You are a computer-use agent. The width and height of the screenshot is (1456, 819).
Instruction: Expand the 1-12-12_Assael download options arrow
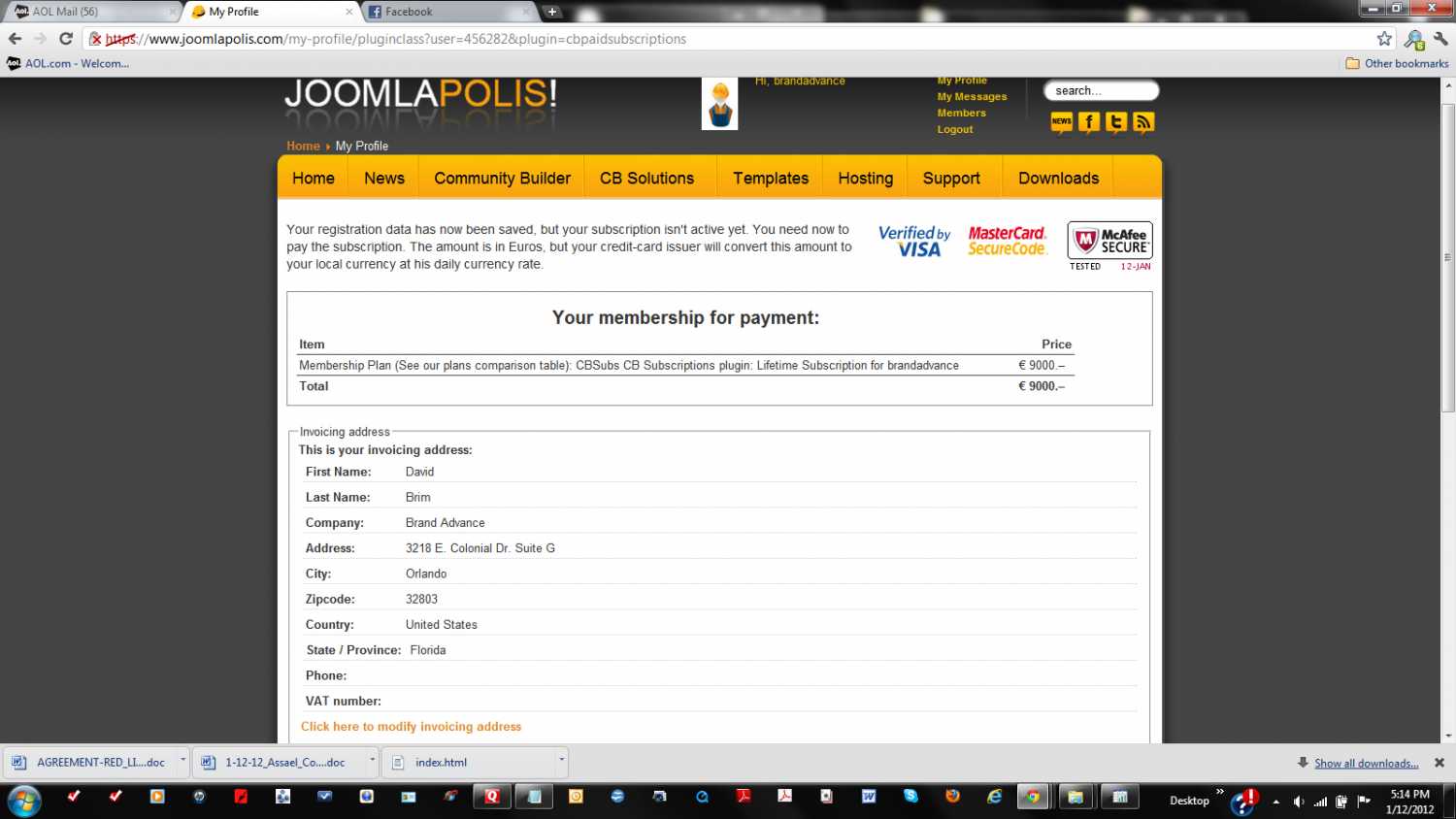click(x=373, y=762)
